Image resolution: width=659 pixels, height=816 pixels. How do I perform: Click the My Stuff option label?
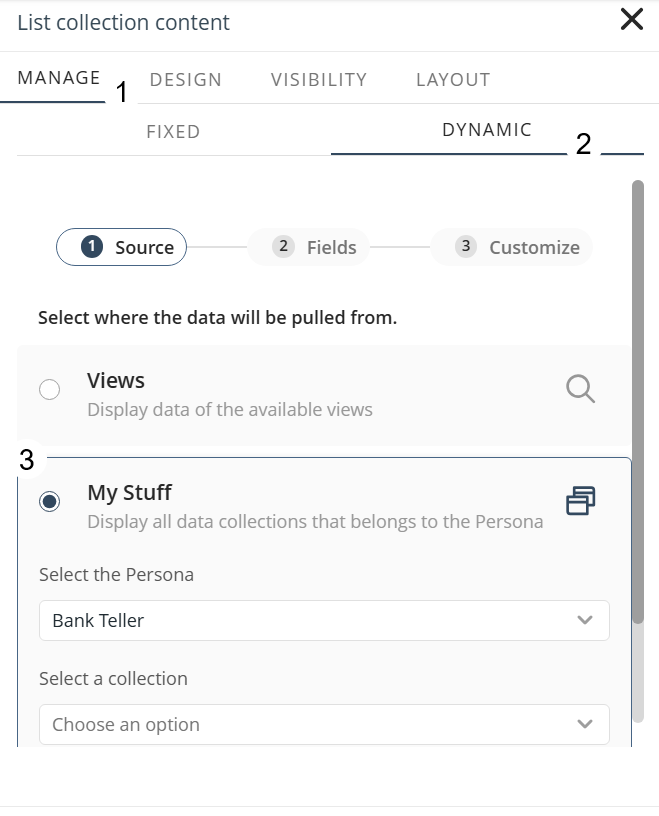128,492
